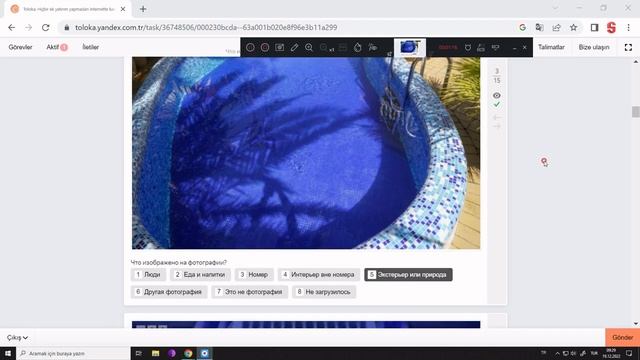Toggle the browser side panel
640x360 pixels.
pyautogui.click(x=594, y=27)
